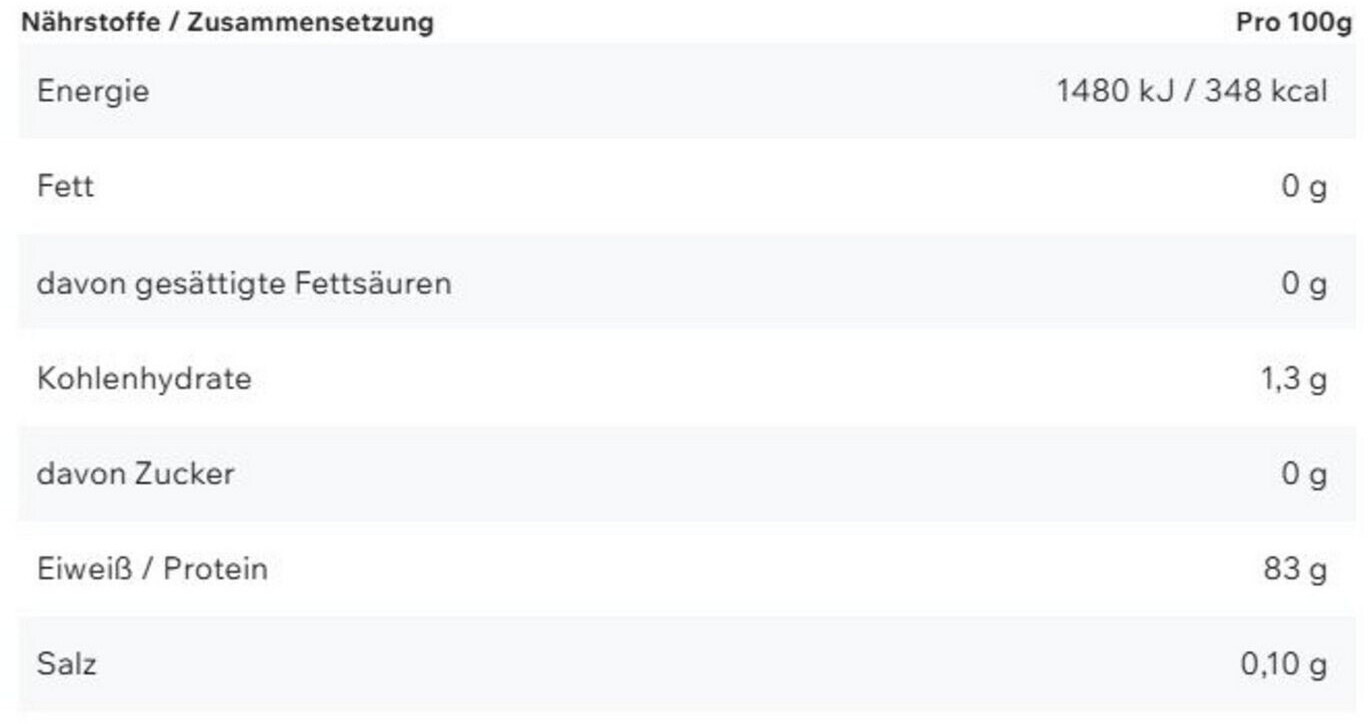1368x724 pixels.
Task: Click the word Zusammensetzung in the header
Action: pyautogui.click(x=310, y=22)
